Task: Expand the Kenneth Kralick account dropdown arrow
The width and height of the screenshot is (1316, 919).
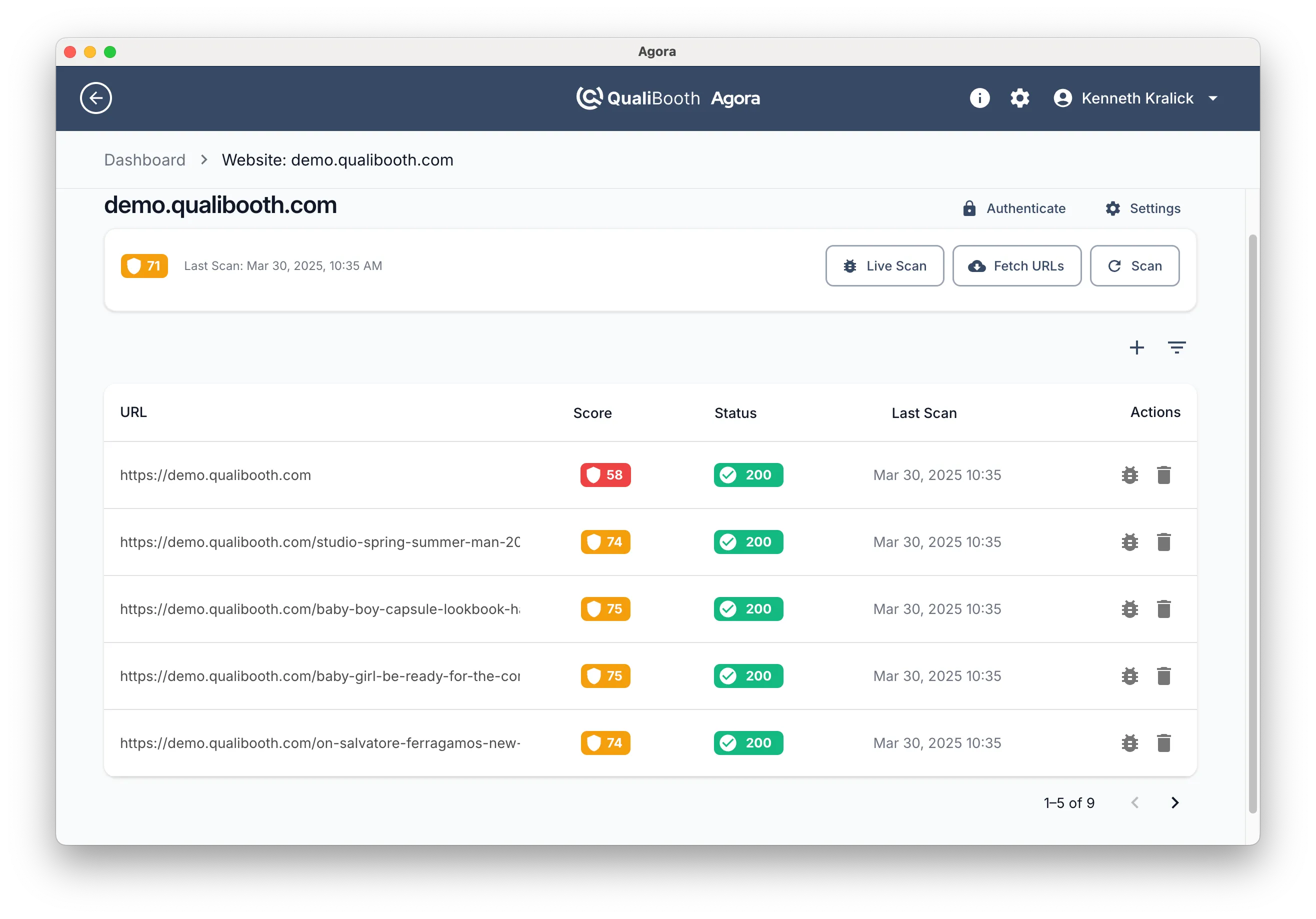Action: (1213, 98)
